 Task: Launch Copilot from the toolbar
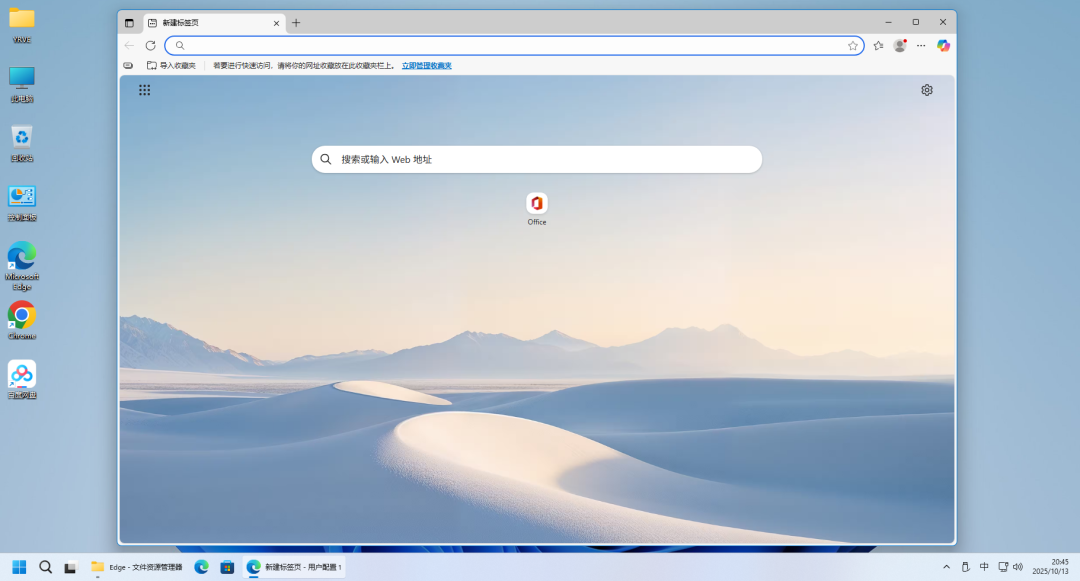pyautogui.click(x=943, y=45)
